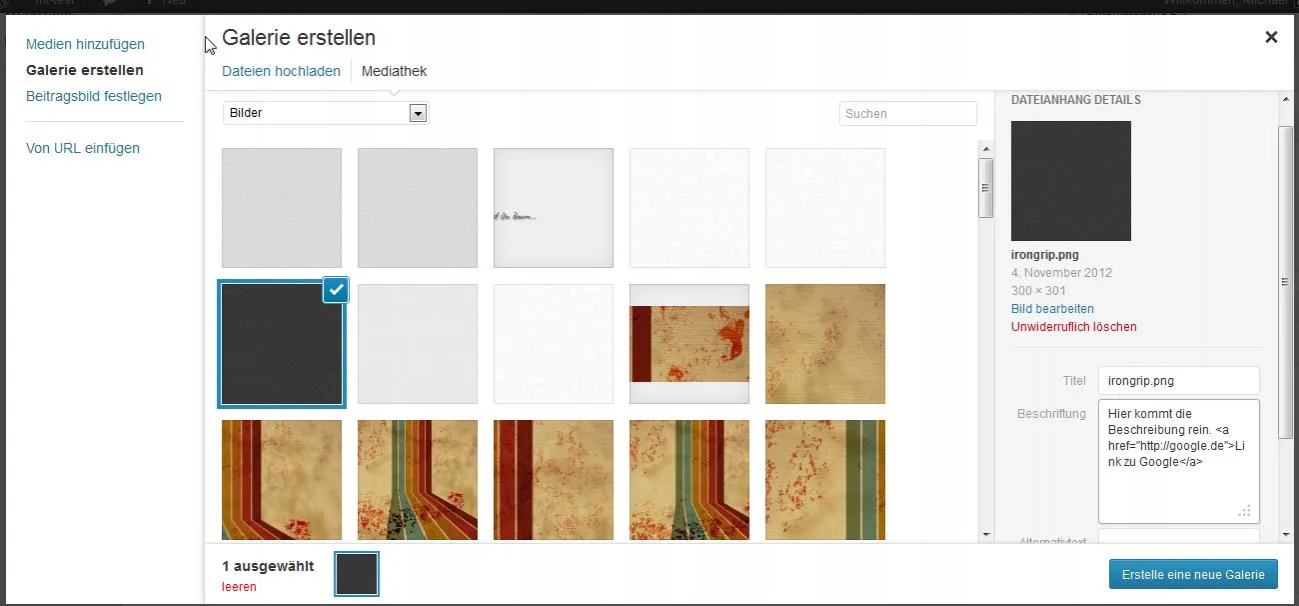Choose Beitragsbild festlegen in the sidebar
Image resolution: width=1299 pixels, height=606 pixels.
[x=94, y=96]
